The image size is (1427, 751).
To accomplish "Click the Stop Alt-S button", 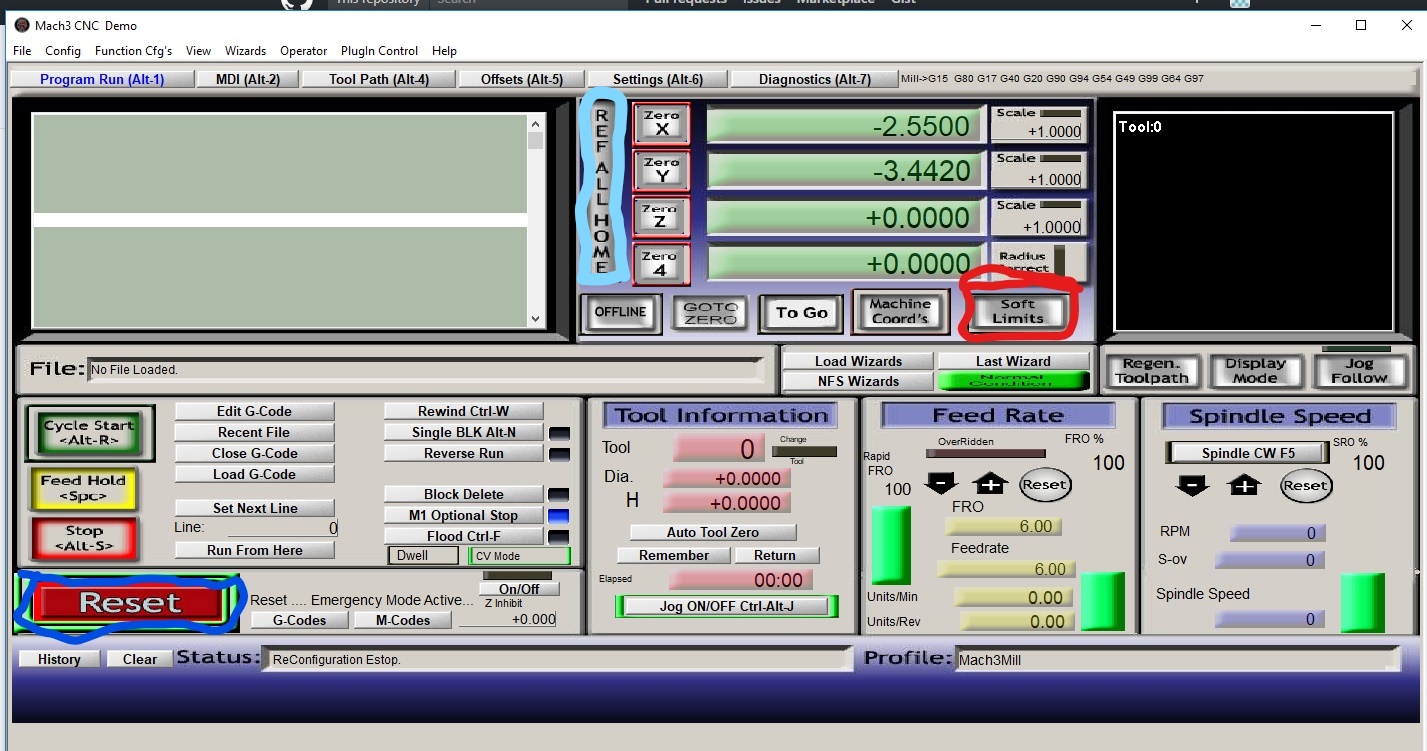I will [x=84, y=538].
